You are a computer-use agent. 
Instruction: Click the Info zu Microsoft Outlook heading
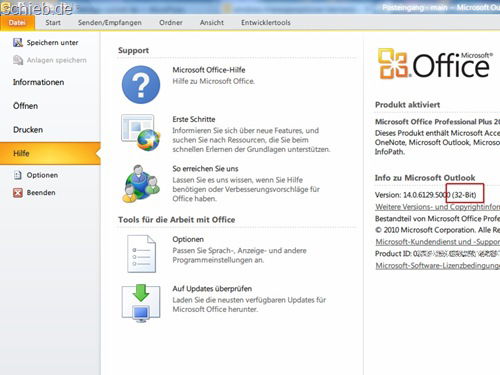pos(425,178)
